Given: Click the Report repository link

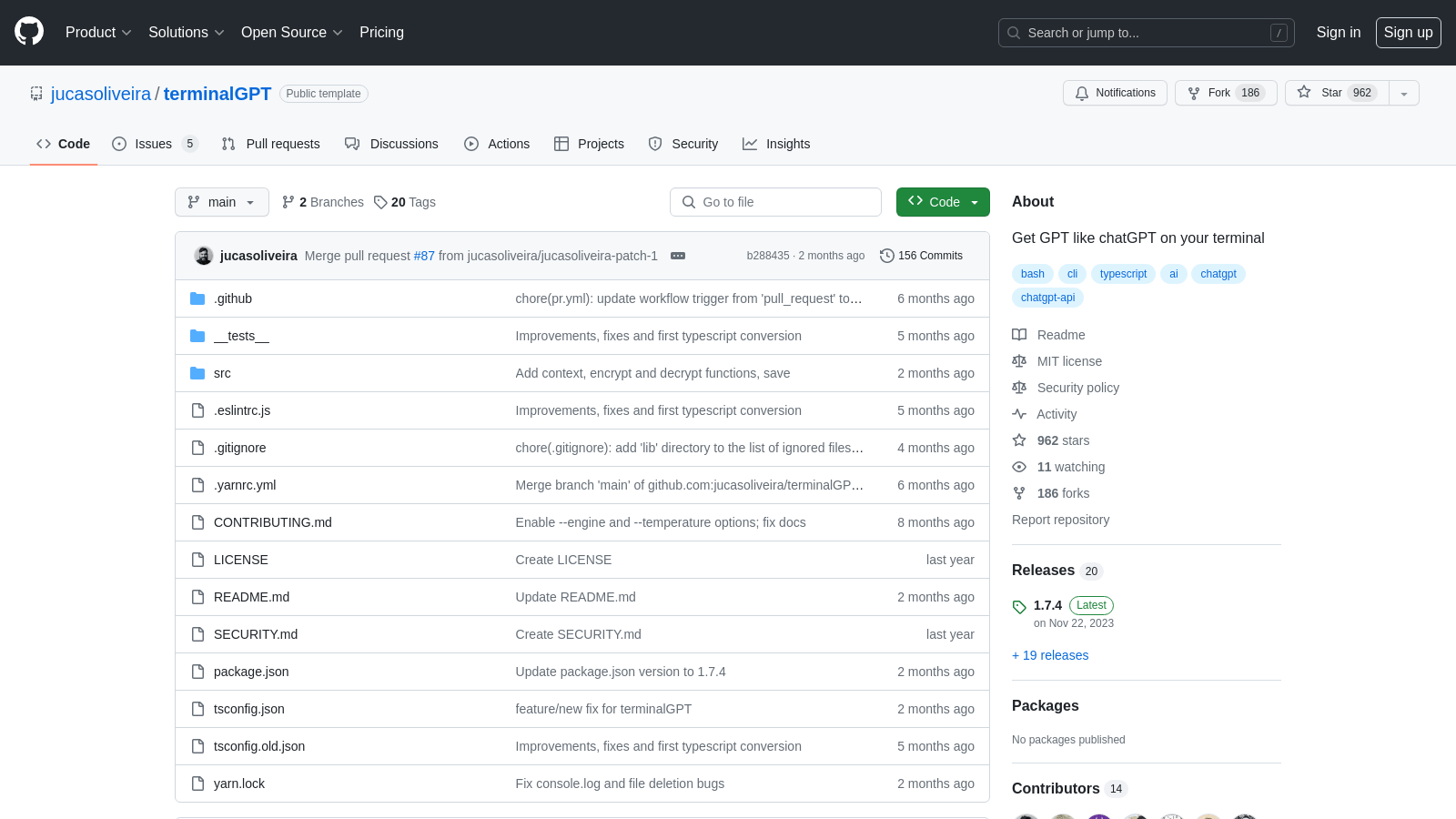Looking at the screenshot, I should (x=1060, y=520).
